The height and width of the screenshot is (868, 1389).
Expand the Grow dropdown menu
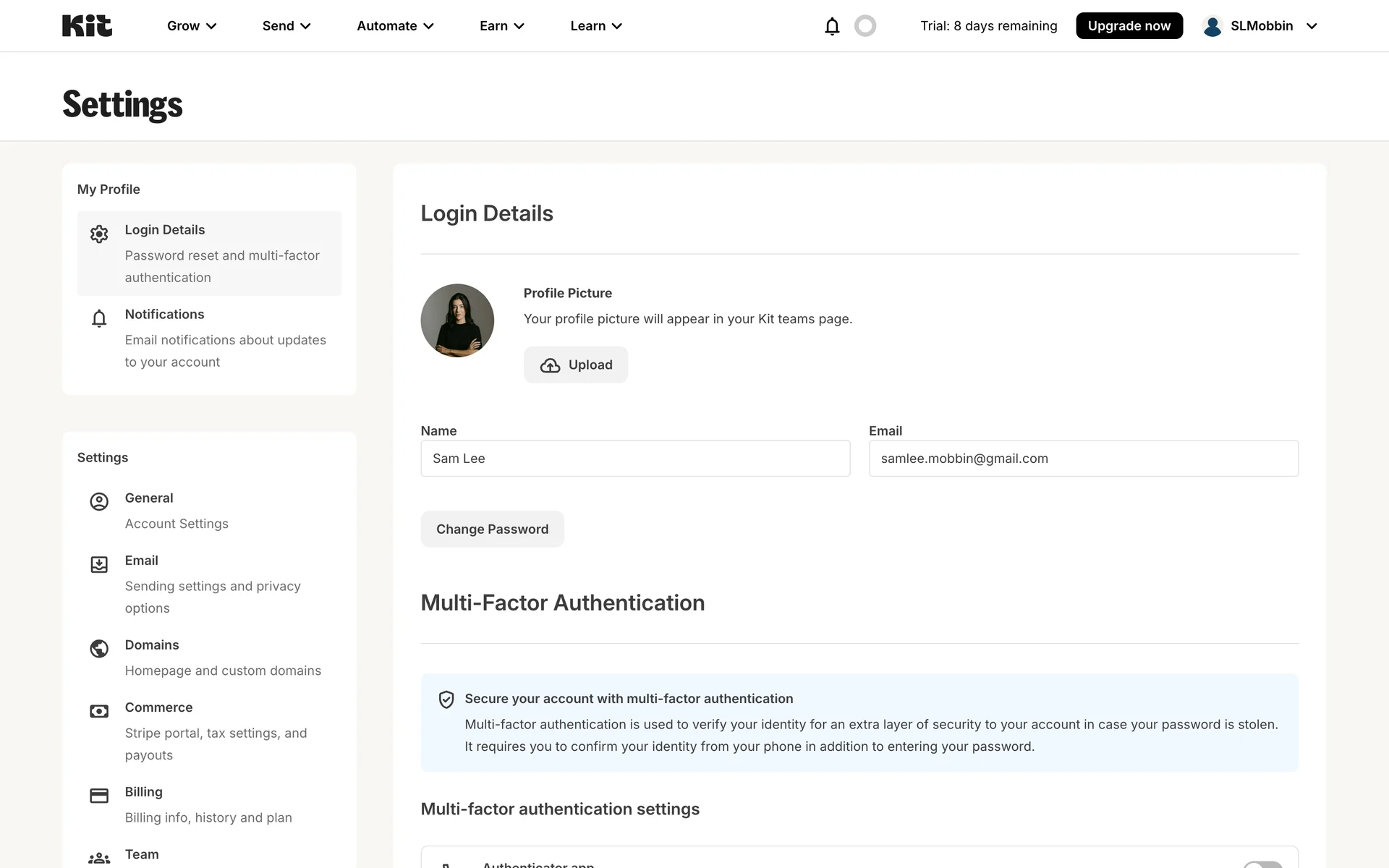point(192,26)
